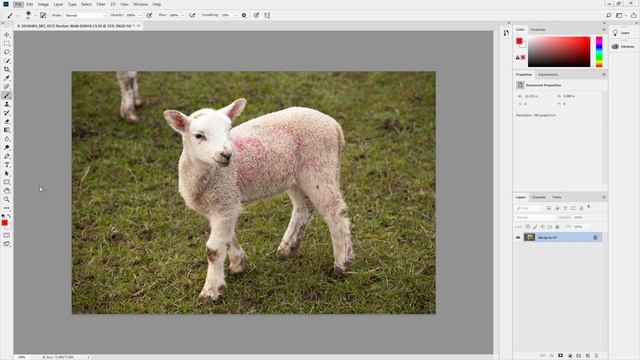Click the foreground color swatch in toolbox
This screenshot has height=360, width=640.
click(x=4, y=222)
